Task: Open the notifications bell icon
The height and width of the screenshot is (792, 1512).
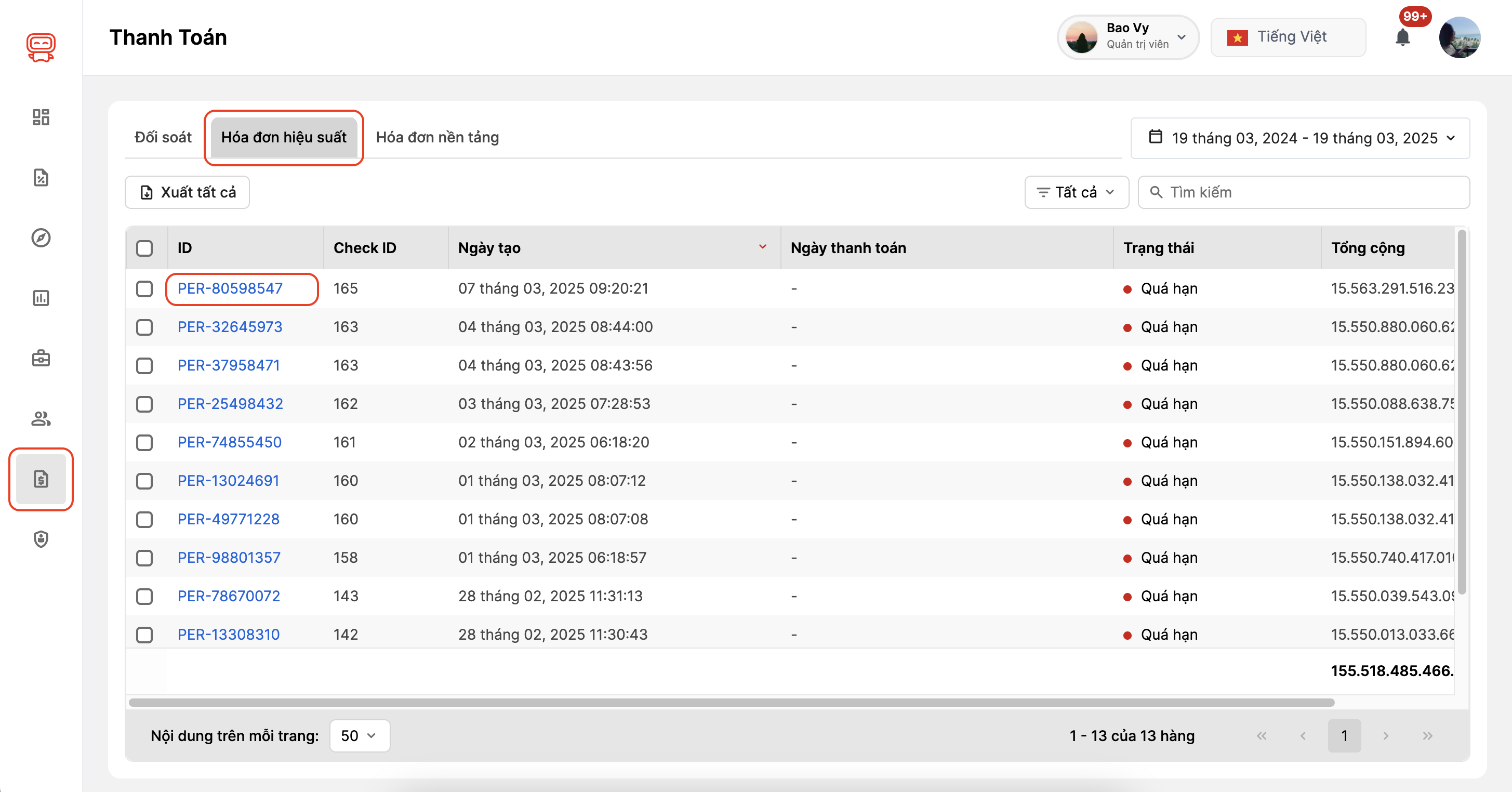Action: pyautogui.click(x=1402, y=37)
